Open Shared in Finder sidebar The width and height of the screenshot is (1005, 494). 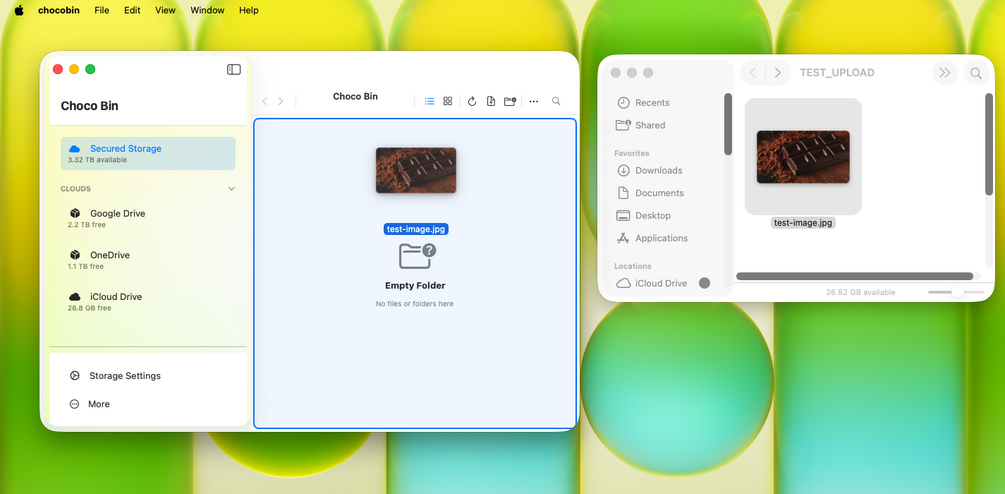[641, 125]
